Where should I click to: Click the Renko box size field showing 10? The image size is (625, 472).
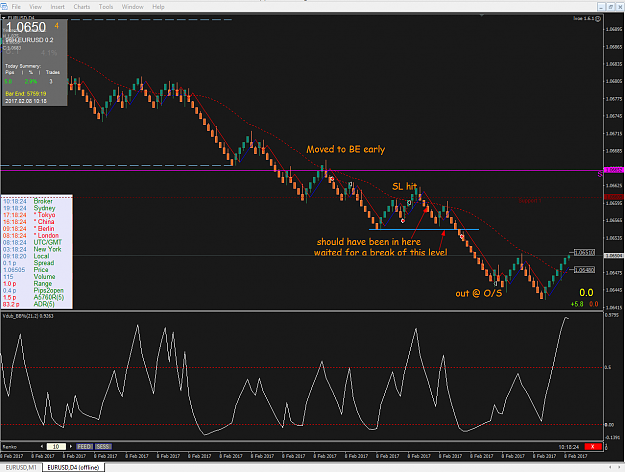point(56,446)
